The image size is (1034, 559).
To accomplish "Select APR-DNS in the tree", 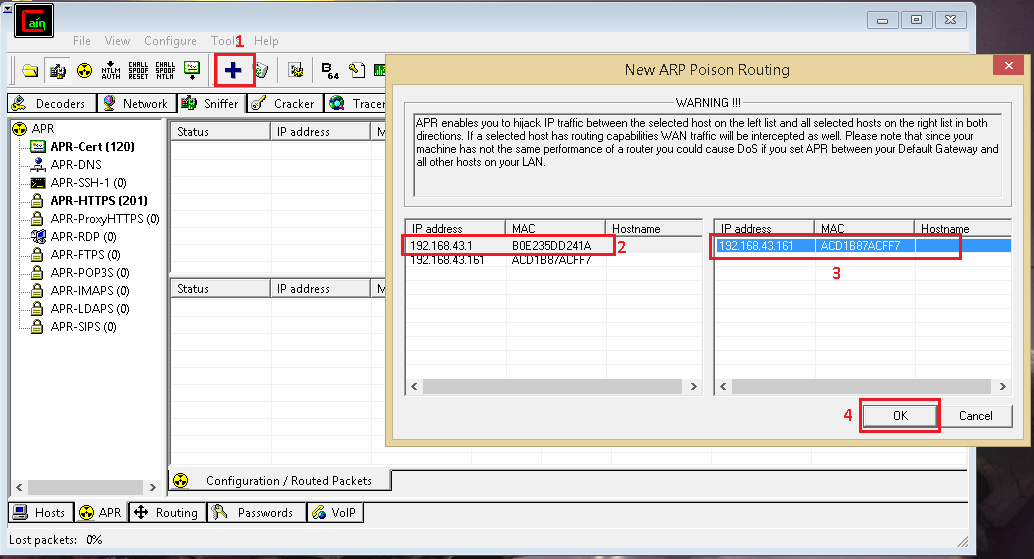I will click(x=76, y=164).
